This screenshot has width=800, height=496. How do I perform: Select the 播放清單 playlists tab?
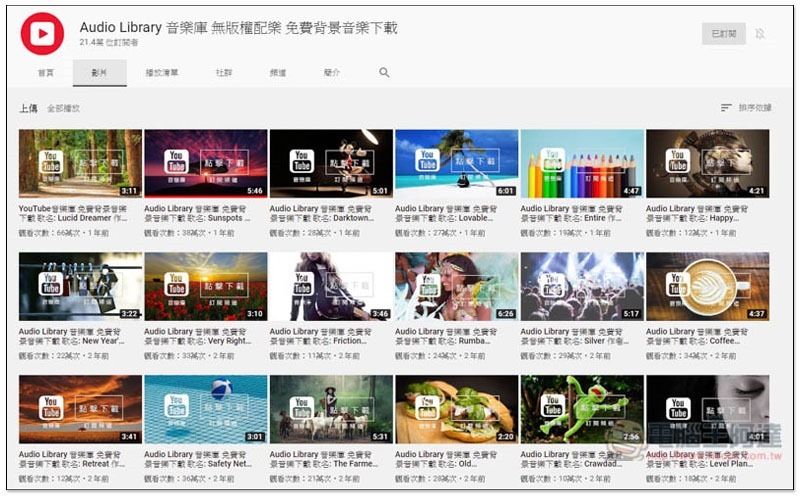click(161, 73)
